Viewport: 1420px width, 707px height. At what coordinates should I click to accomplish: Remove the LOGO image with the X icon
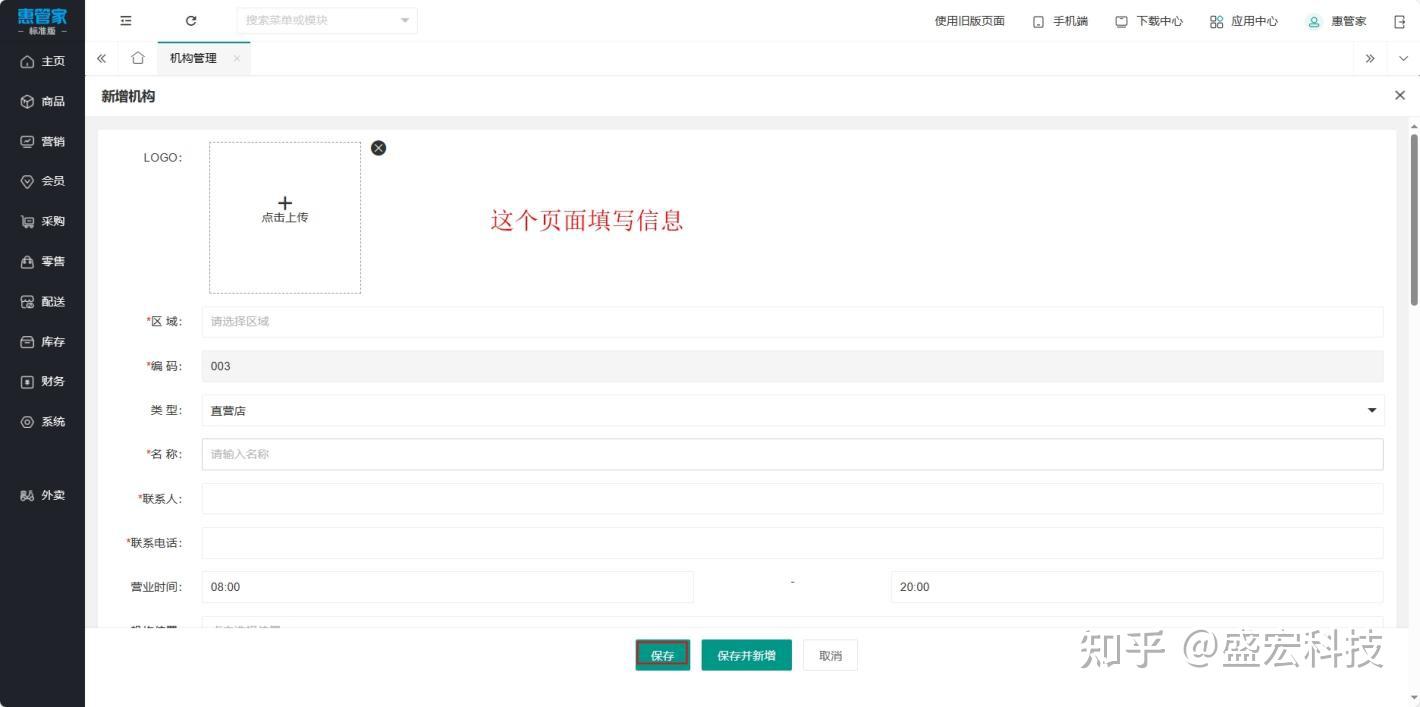click(378, 148)
